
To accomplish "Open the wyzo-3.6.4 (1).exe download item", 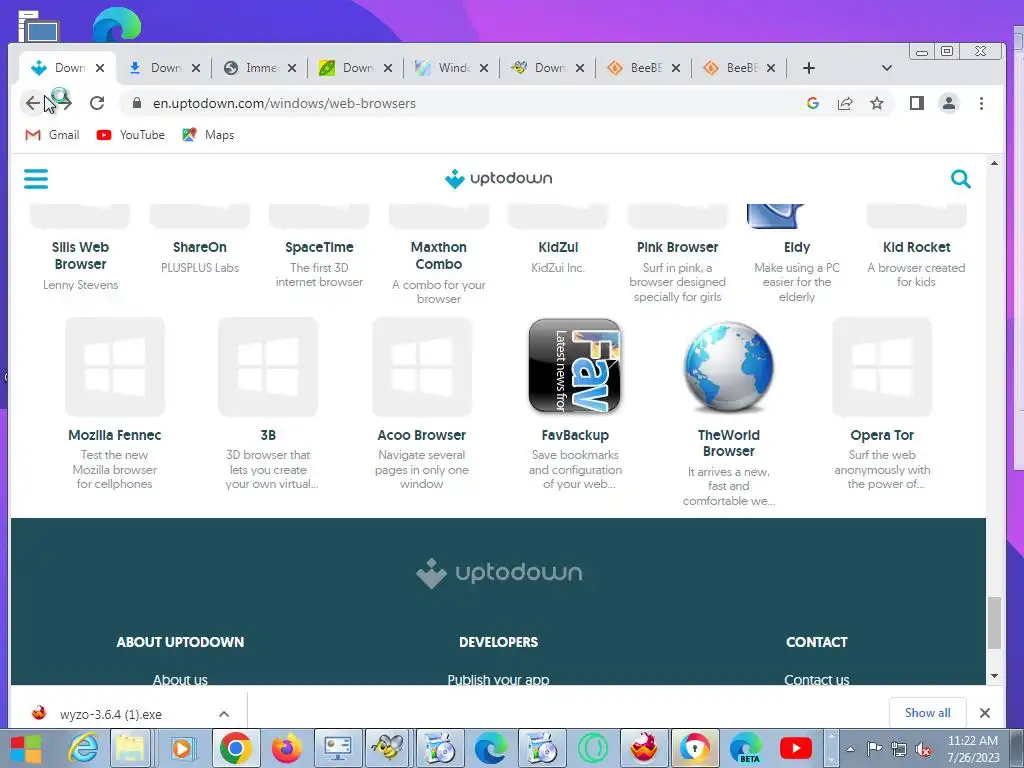I will click(111, 714).
